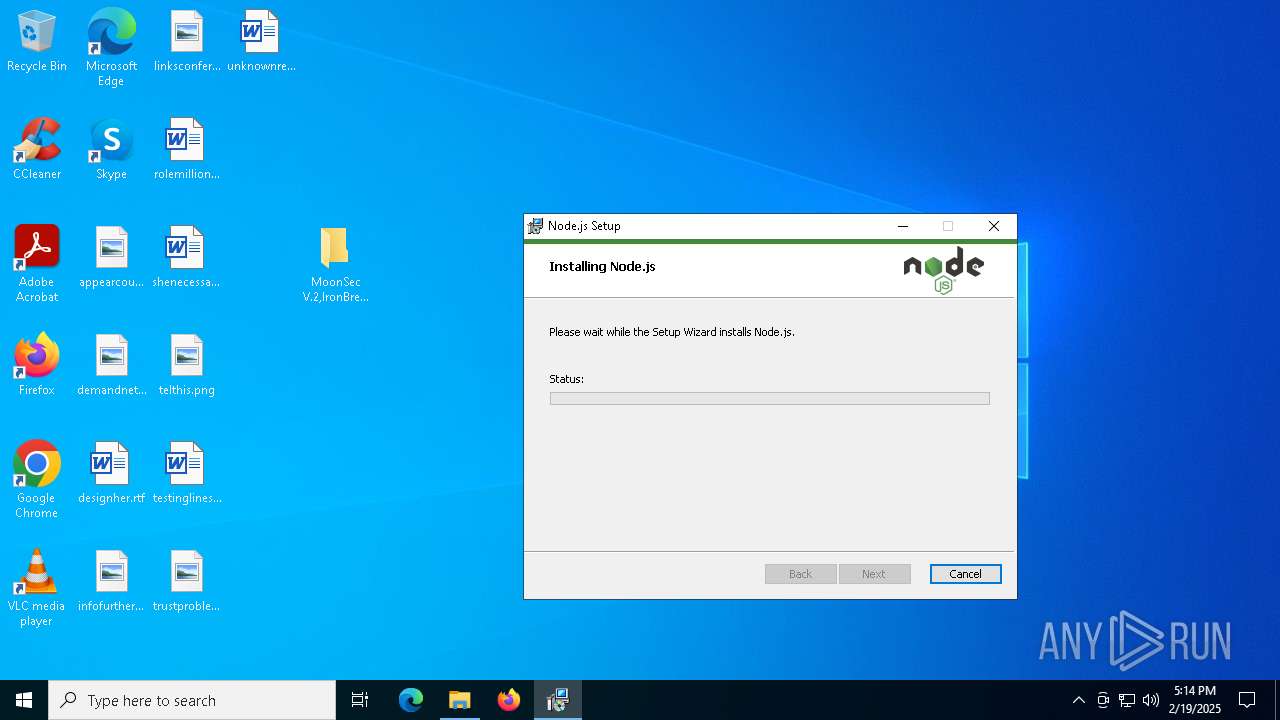Select the Adobe Acrobat desktop shortcut
The image size is (1280, 720).
tap(37, 264)
